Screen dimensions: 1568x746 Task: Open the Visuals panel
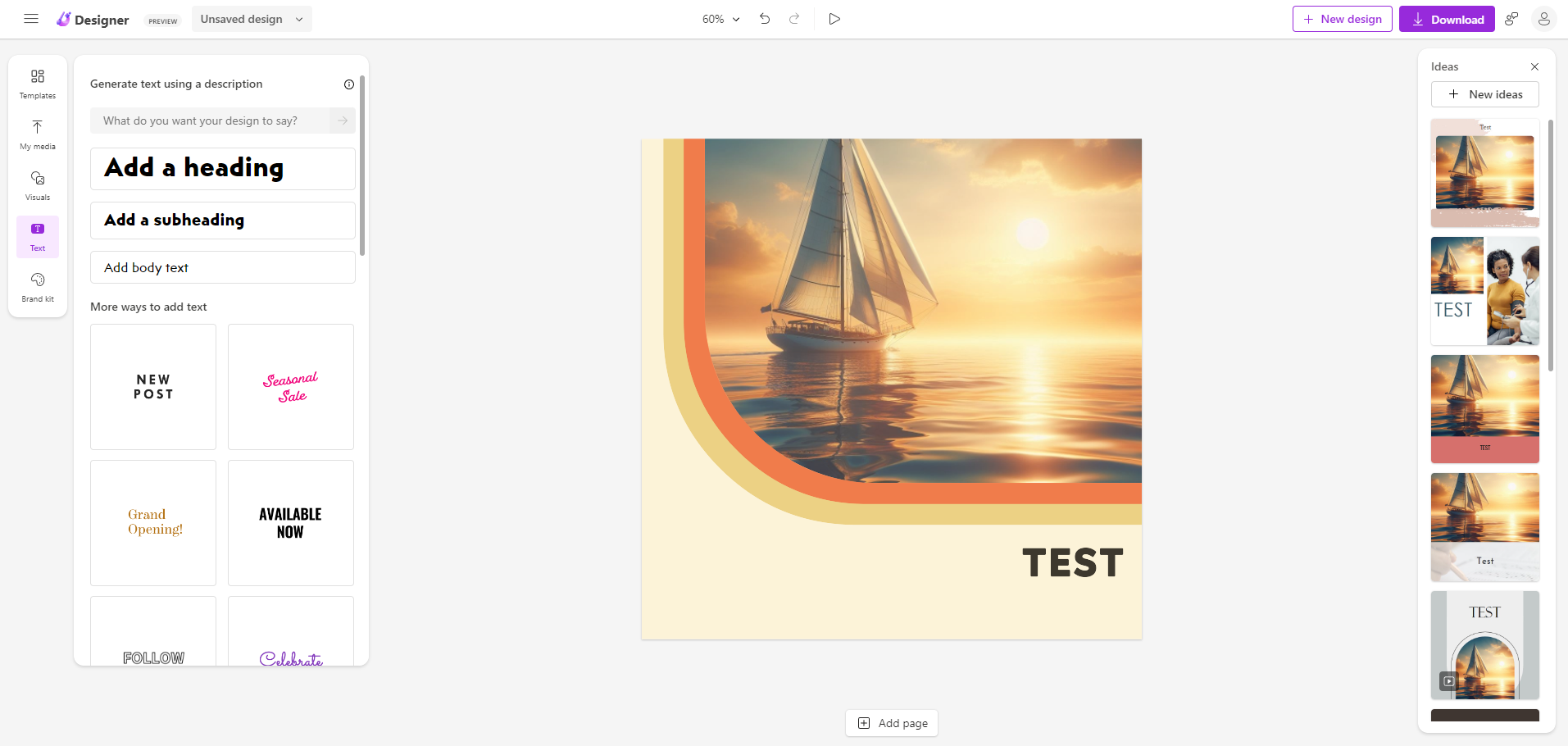[37, 184]
